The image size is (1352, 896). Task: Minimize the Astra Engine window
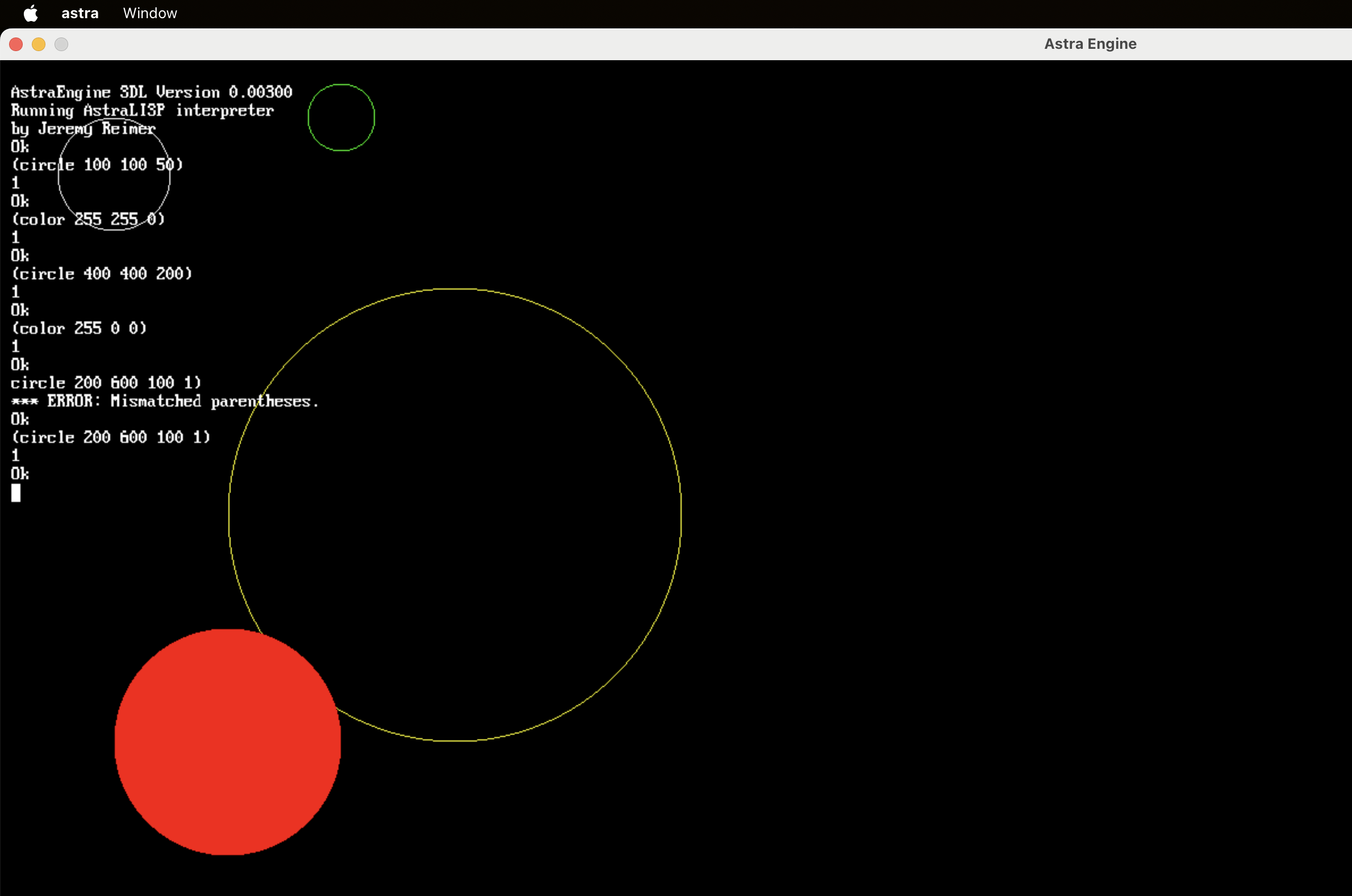click(38, 44)
